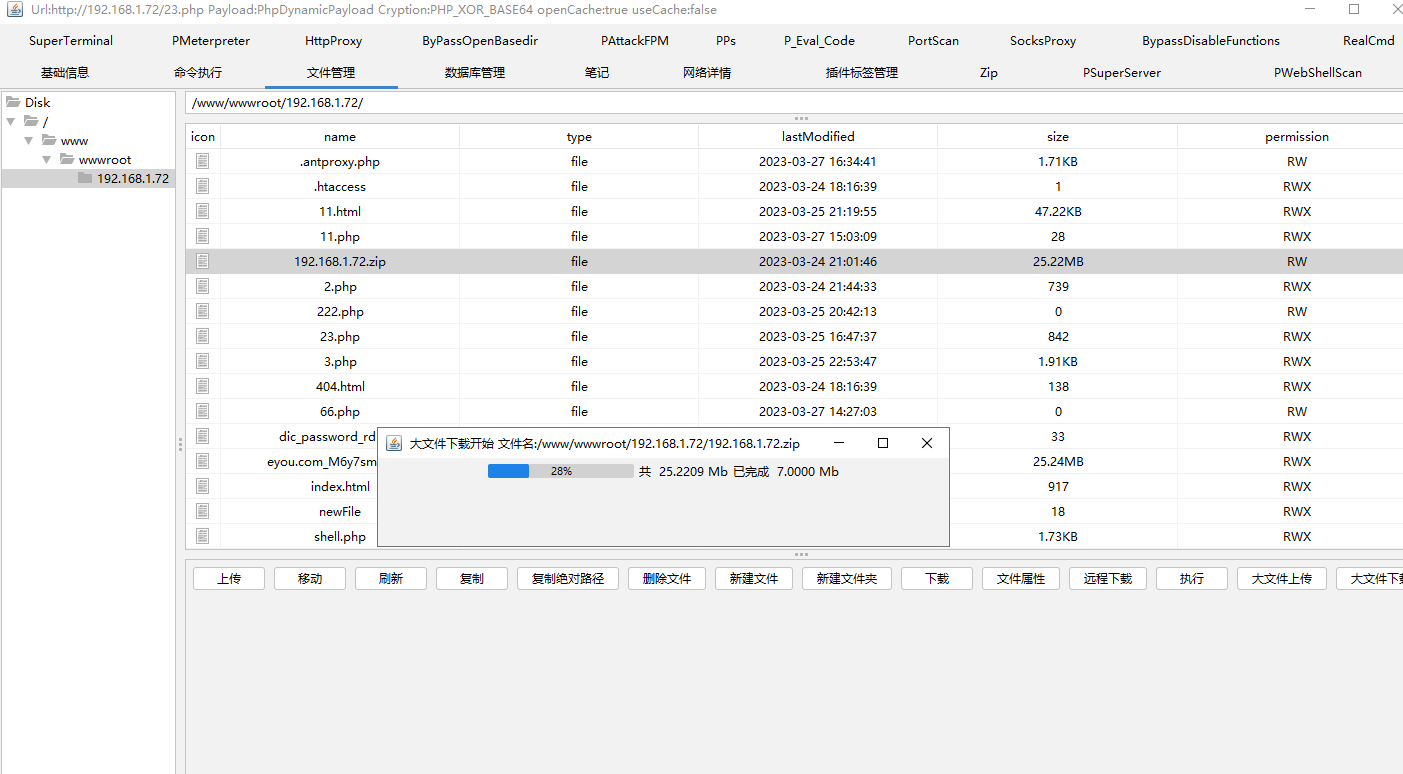Click the 新建文件夹 button

coord(847,579)
